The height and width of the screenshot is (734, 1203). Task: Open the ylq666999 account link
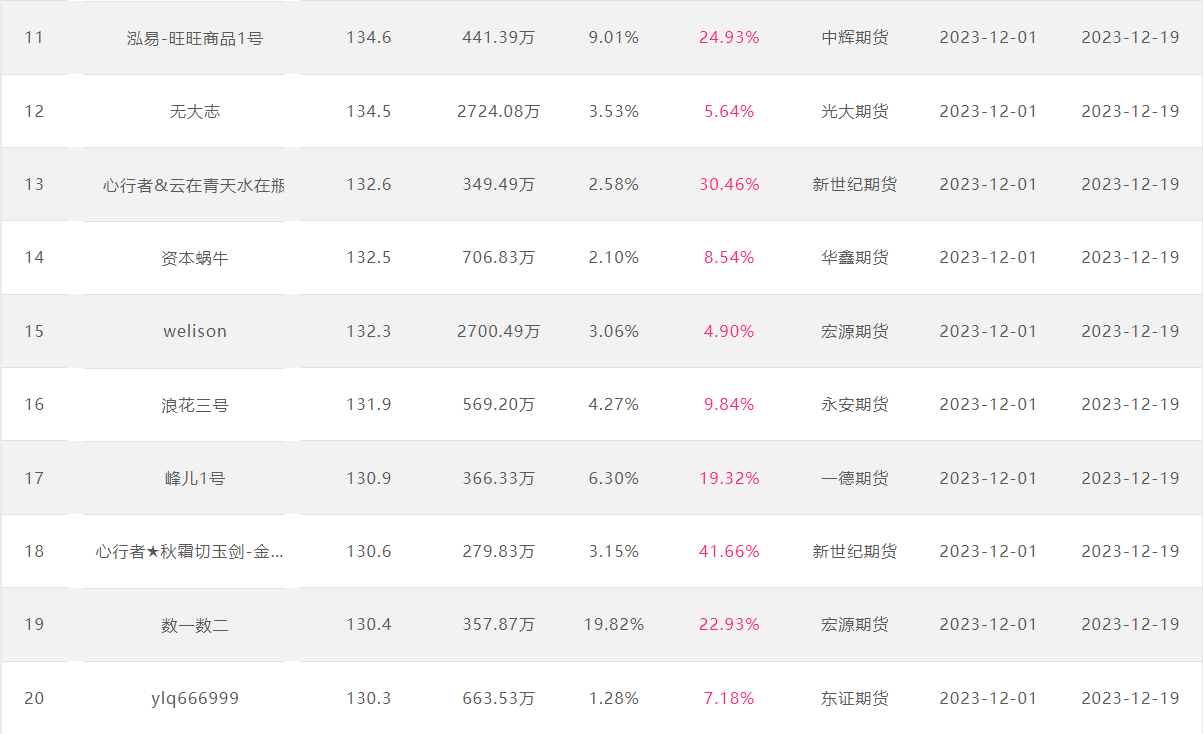coord(195,698)
